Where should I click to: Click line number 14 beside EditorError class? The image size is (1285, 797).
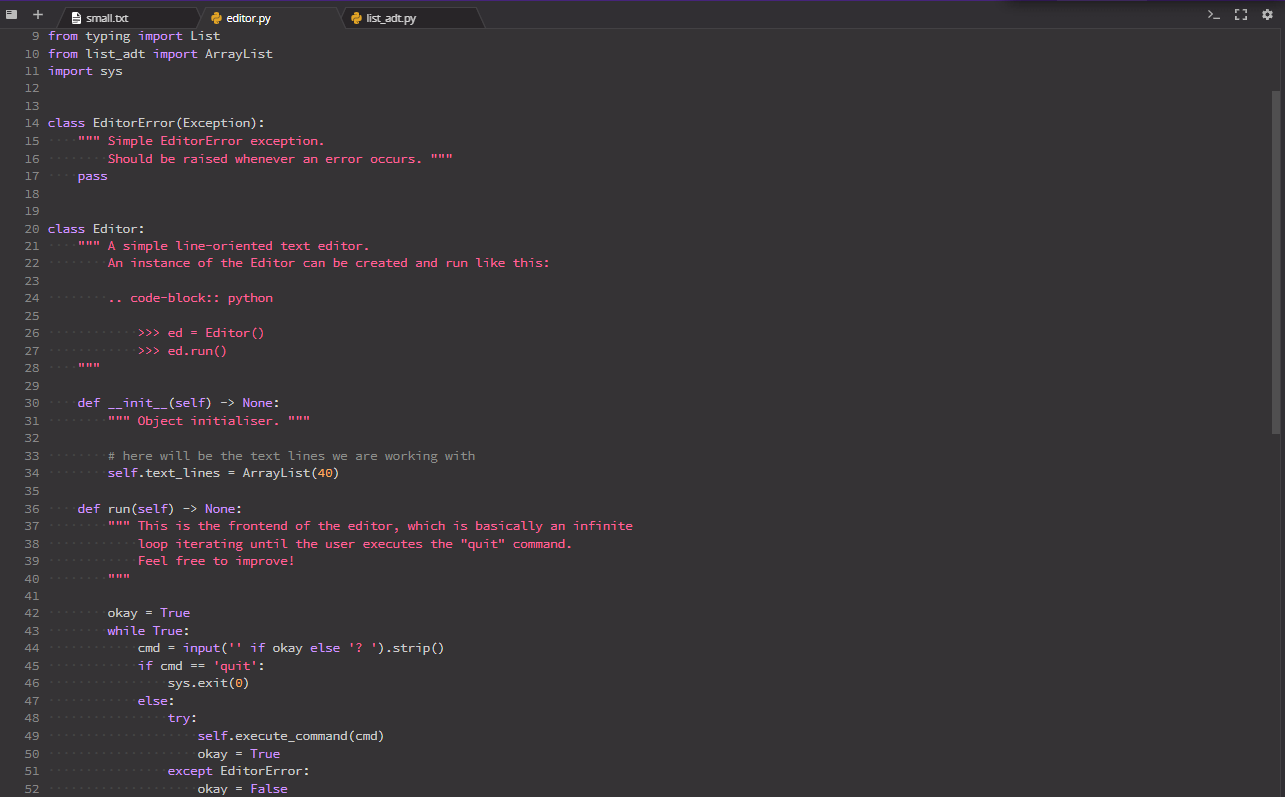point(31,122)
